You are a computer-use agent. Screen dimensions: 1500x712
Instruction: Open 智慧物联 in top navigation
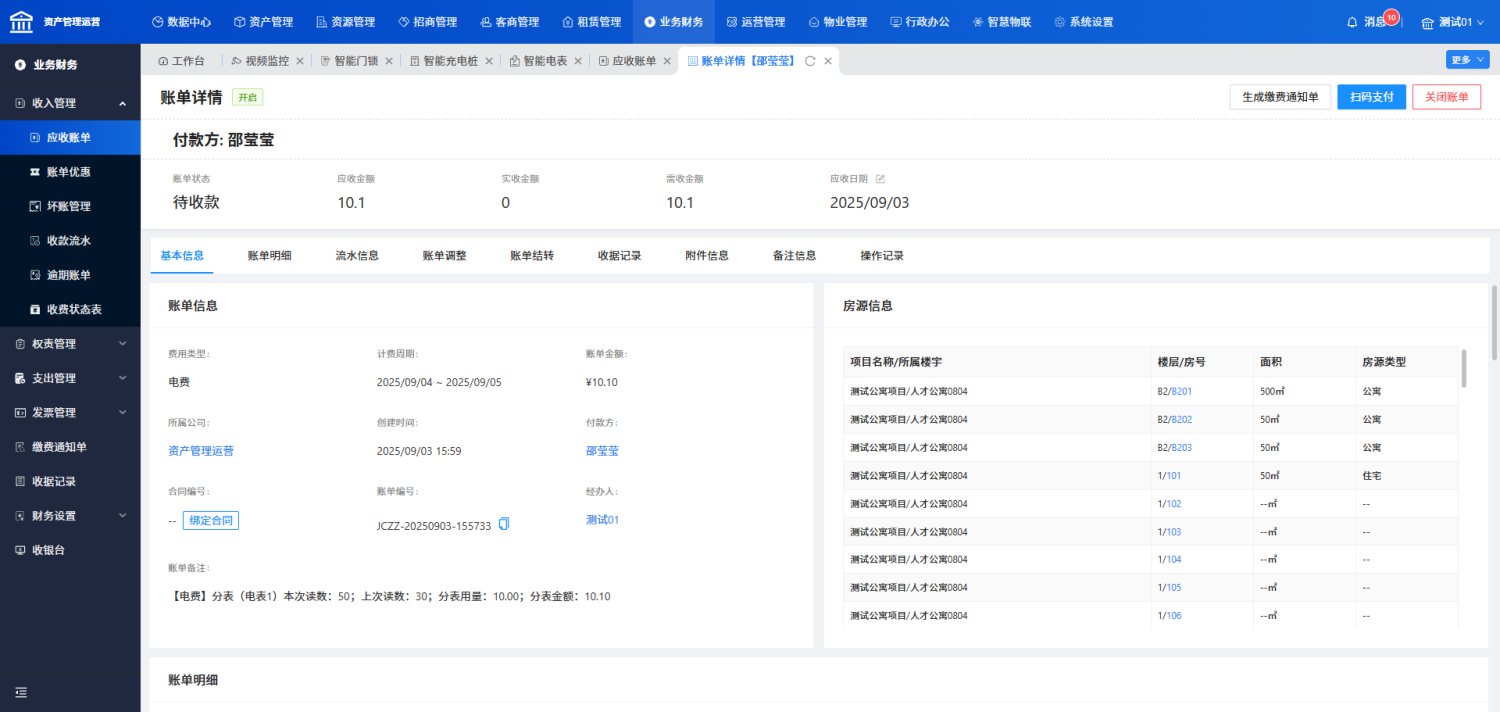click(x=1001, y=22)
